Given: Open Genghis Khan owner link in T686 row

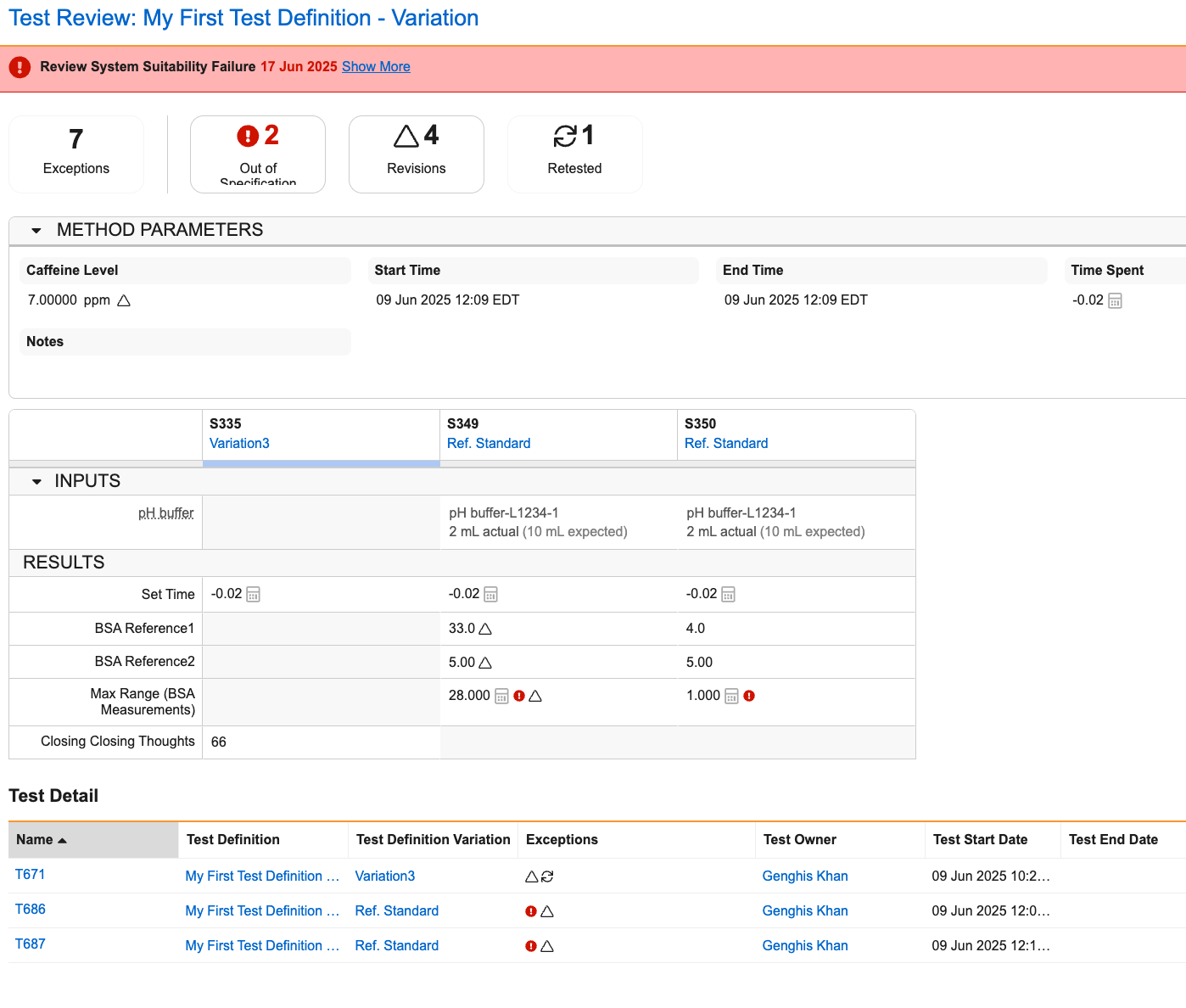Looking at the screenshot, I should coord(805,911).
